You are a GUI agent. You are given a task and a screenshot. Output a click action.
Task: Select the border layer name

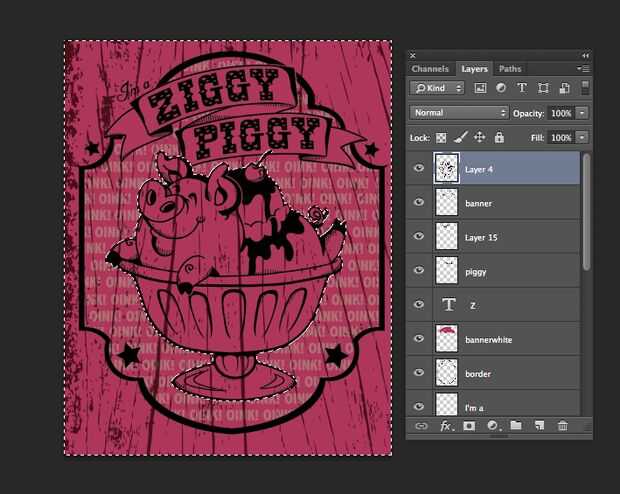coord(478,374)
